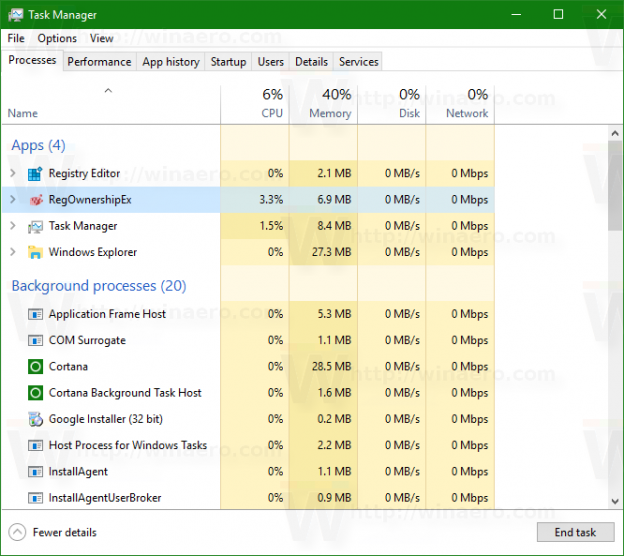Click the 28.5 MB Cortana memory value
Screen dimensions: 624x556
(332, 366)
